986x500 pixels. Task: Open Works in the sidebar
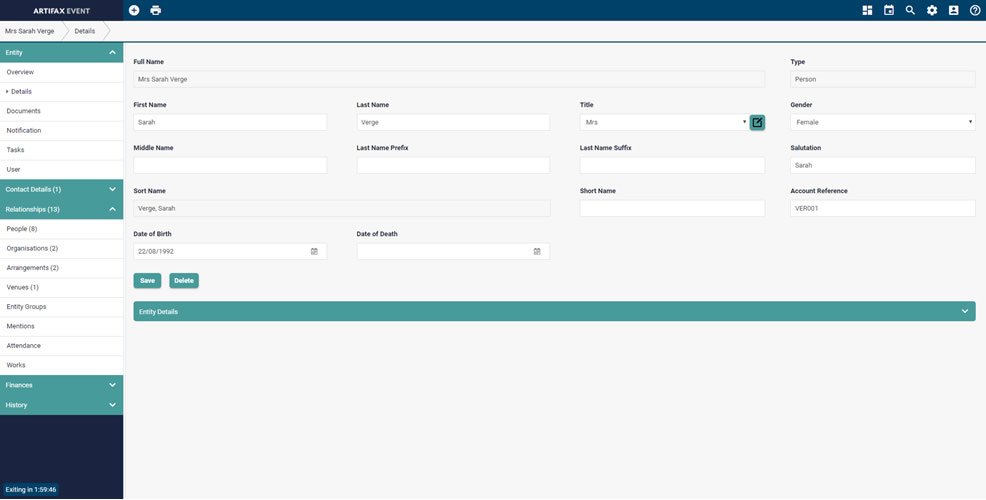coord(62,365)
